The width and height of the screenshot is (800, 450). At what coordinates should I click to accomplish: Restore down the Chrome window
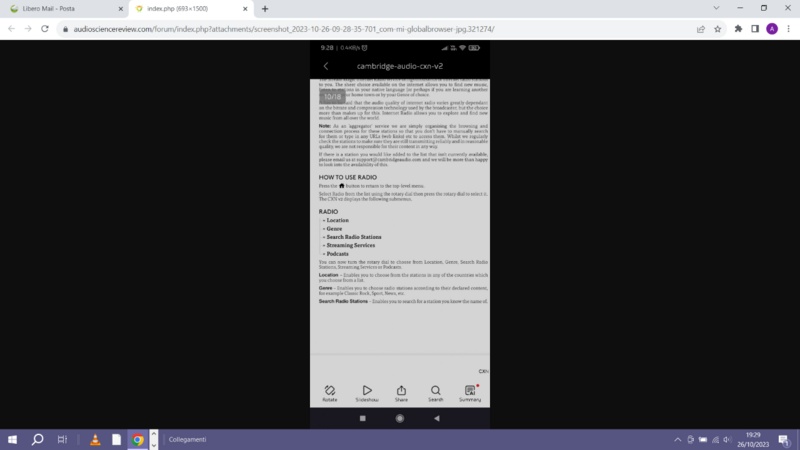[764, 8]
